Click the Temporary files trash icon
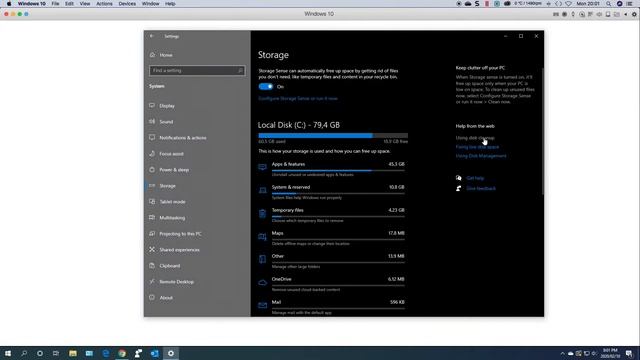 [262, 213]
